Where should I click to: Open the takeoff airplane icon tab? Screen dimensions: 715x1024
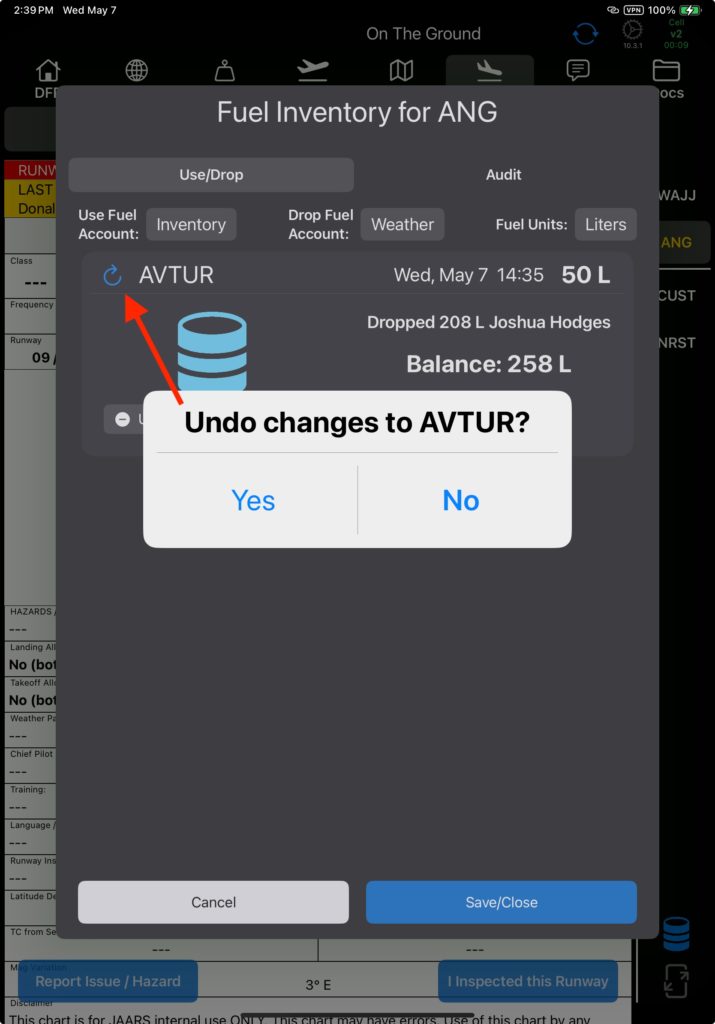point(313,71)
